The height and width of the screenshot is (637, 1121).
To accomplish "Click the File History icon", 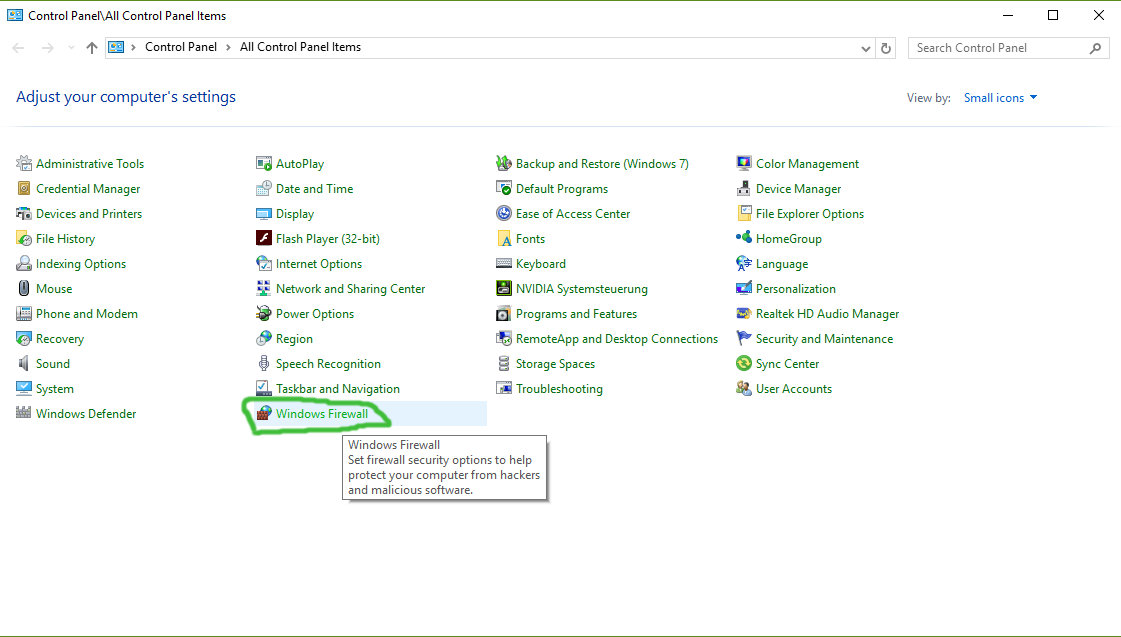I will pyautogui.click(x=24, y=239).
